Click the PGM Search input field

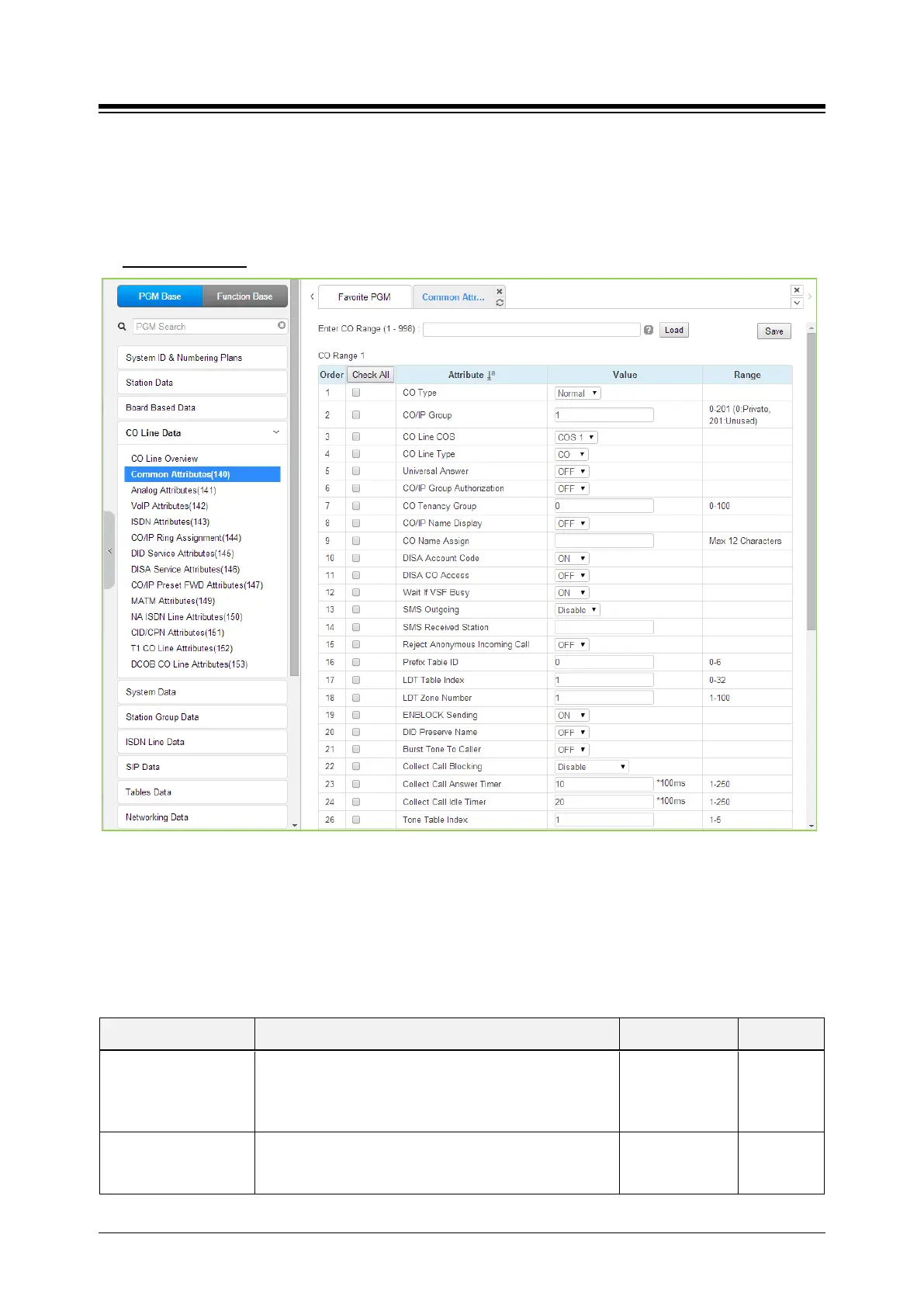pos(205,327)
